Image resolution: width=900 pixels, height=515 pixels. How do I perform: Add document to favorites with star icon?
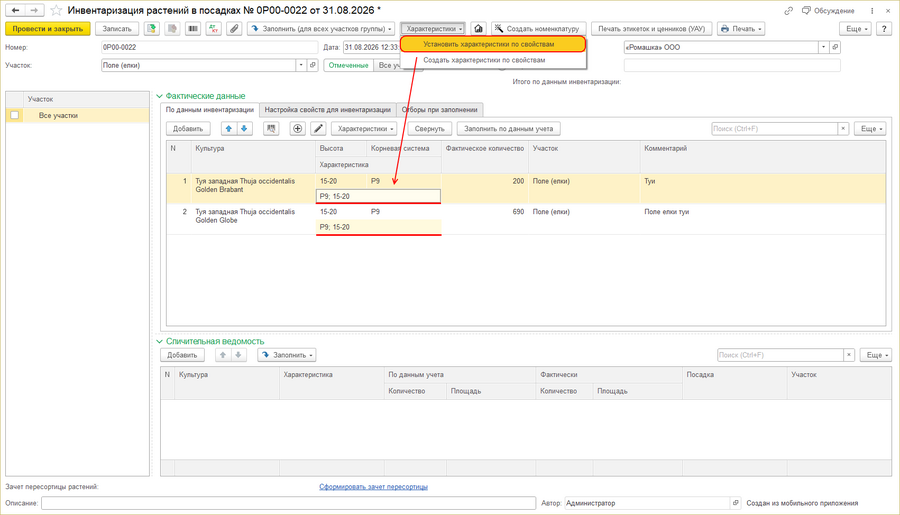56,10
